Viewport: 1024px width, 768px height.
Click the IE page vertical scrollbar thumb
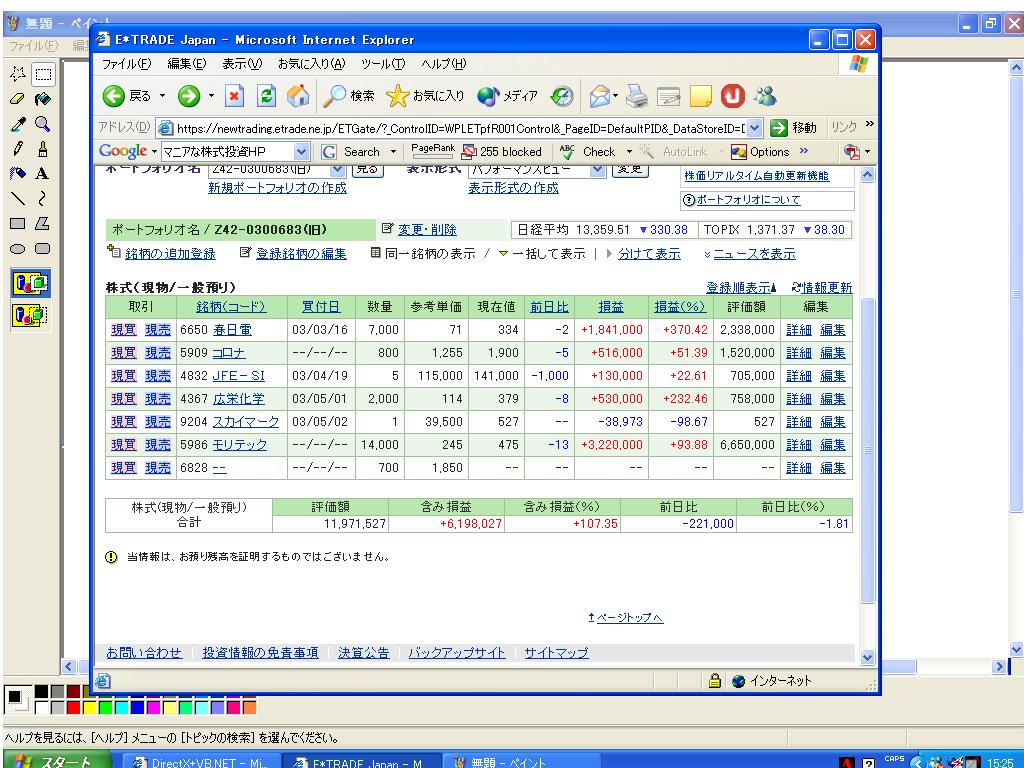tap(867, 451)
